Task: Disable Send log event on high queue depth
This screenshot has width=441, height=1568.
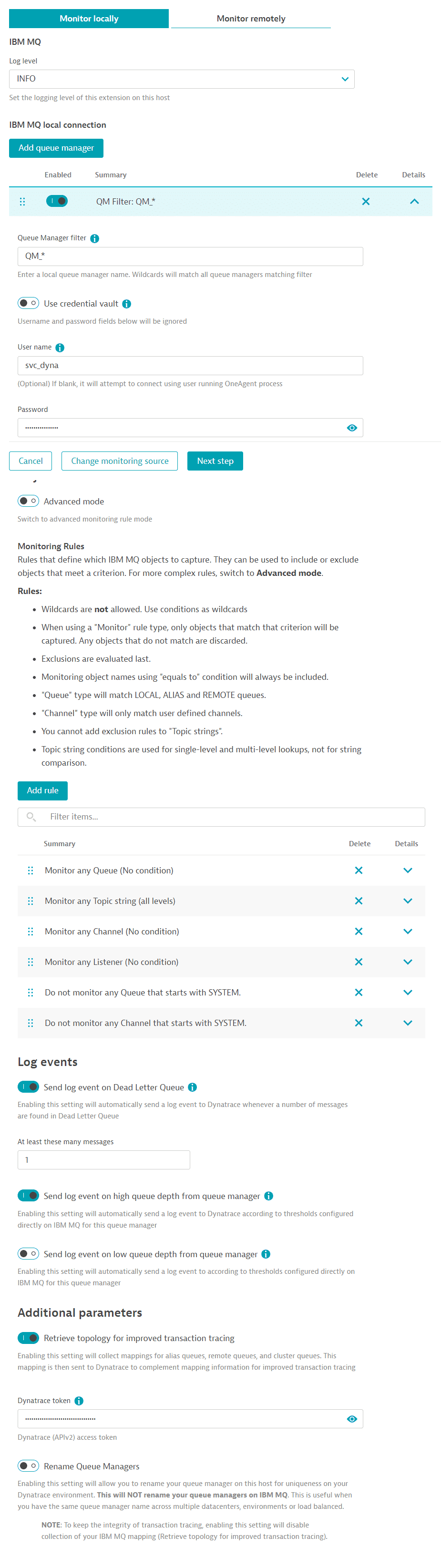Action: click(x=28, y=1196)
